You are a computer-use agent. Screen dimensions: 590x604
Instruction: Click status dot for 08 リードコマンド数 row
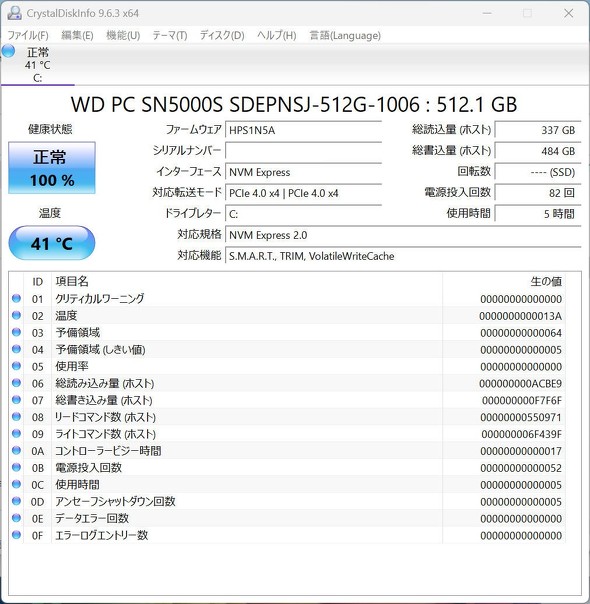coord(16,416)
